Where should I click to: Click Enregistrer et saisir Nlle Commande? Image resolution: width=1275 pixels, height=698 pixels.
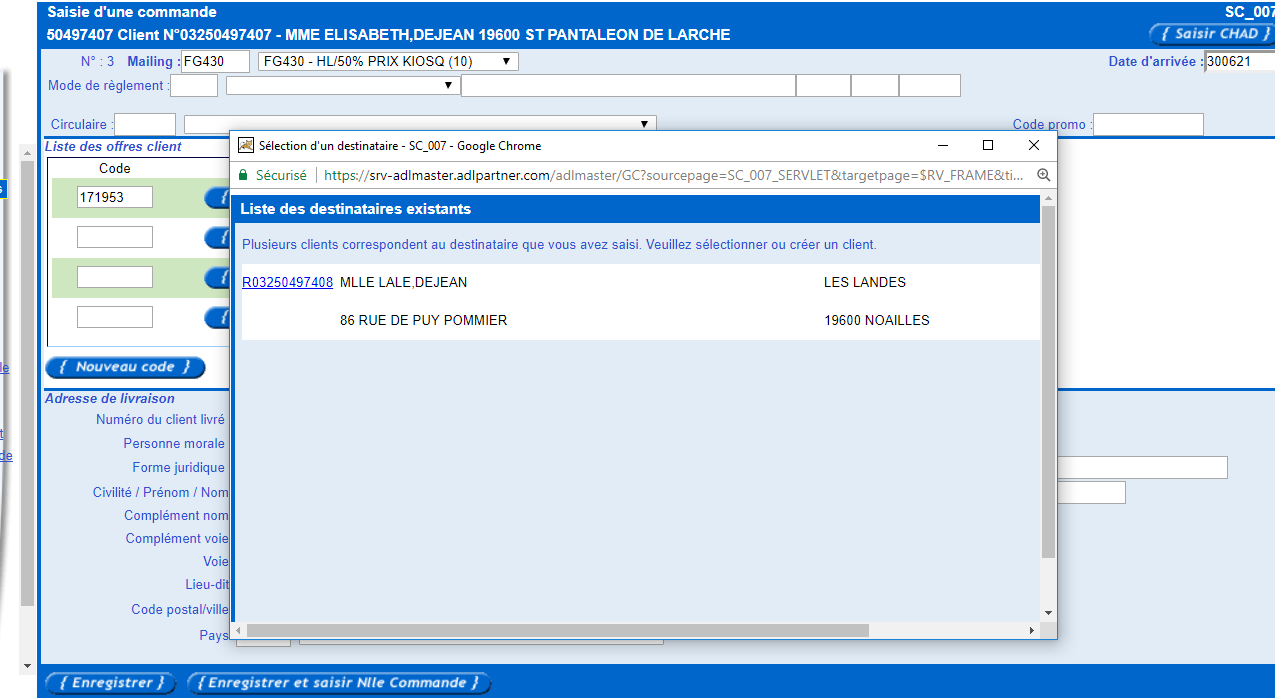[338, 684]
